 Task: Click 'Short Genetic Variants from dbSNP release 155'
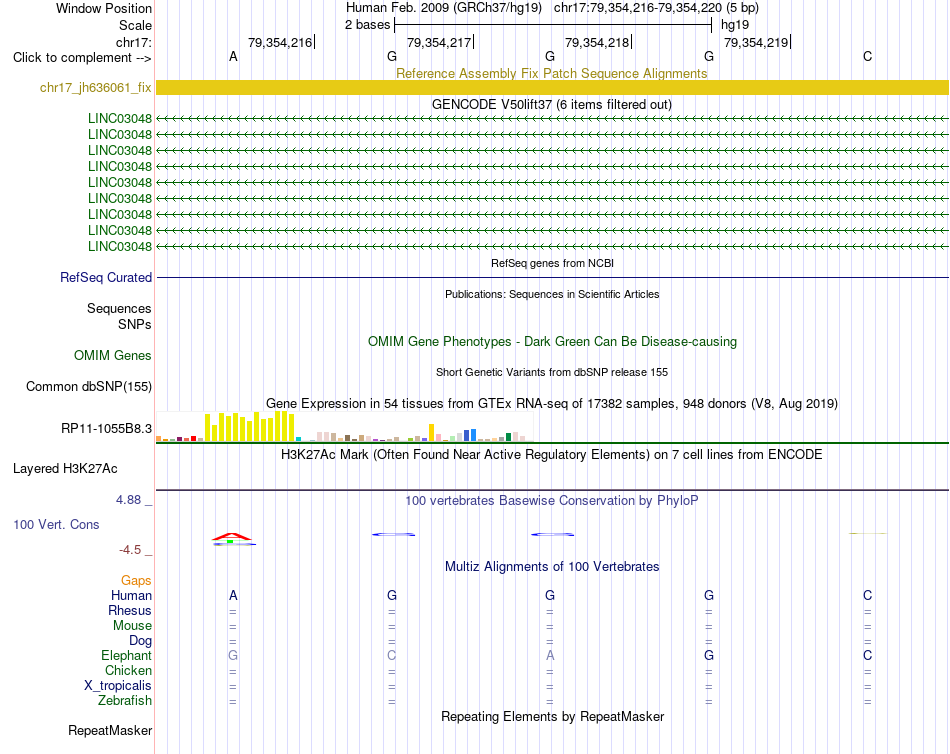point(552,372)
